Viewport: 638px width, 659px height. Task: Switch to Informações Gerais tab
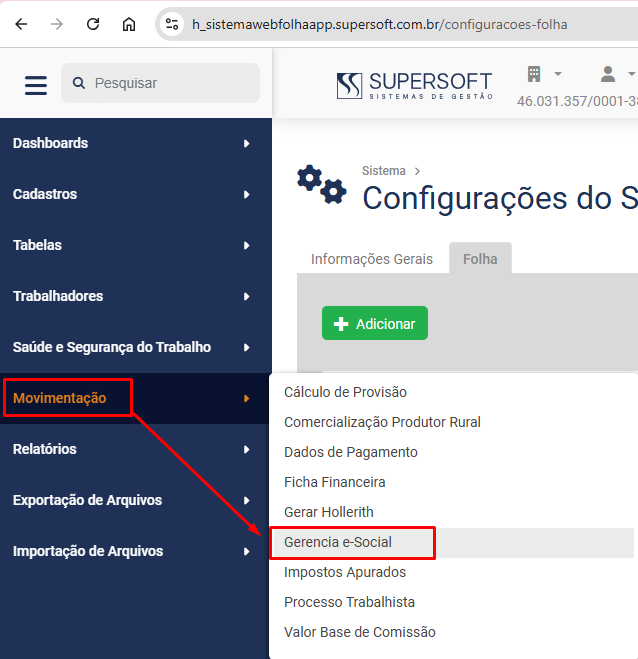click(x=372, y=259)
